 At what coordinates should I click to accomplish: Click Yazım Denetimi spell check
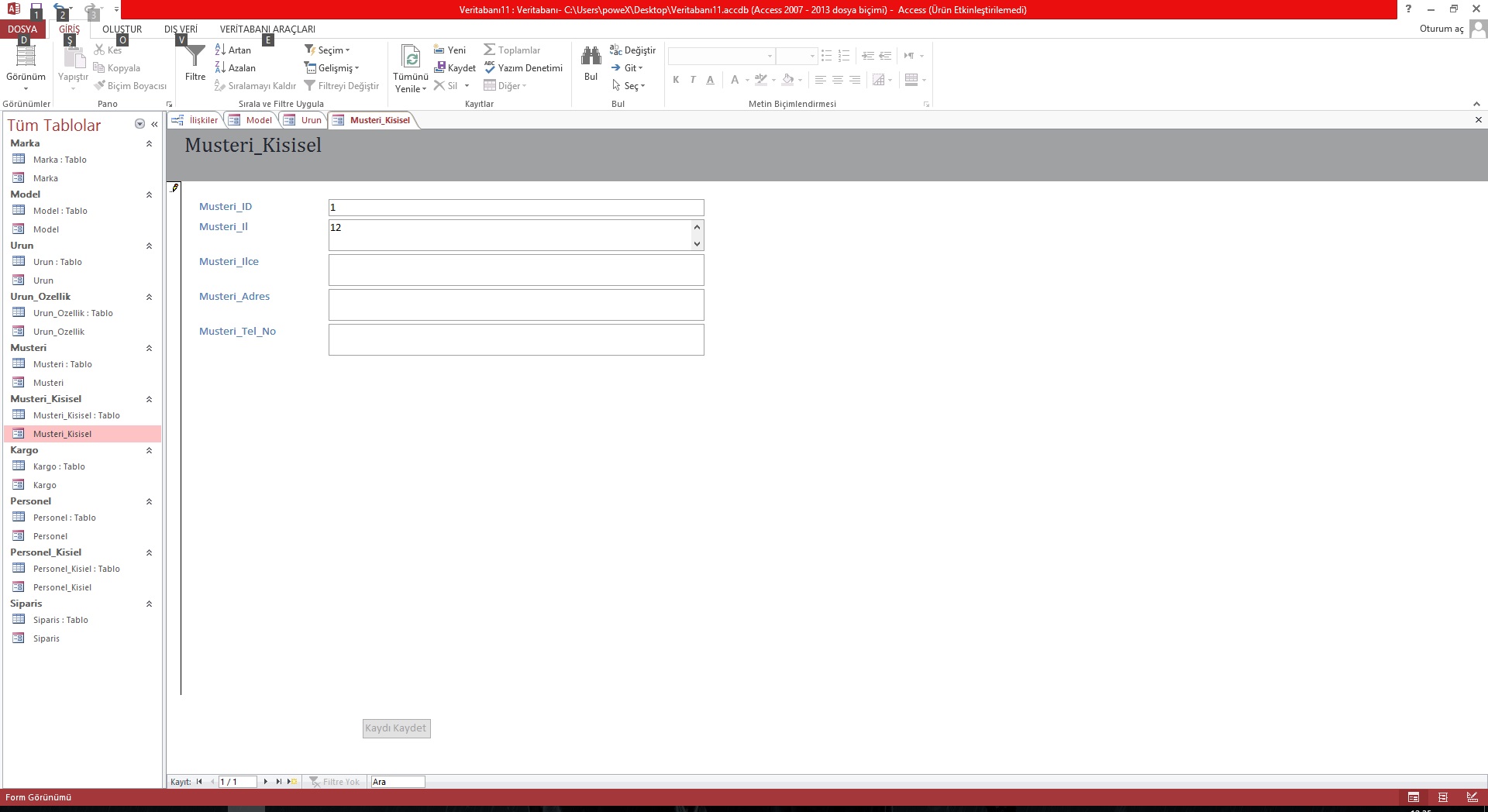[x=523, y=68]
